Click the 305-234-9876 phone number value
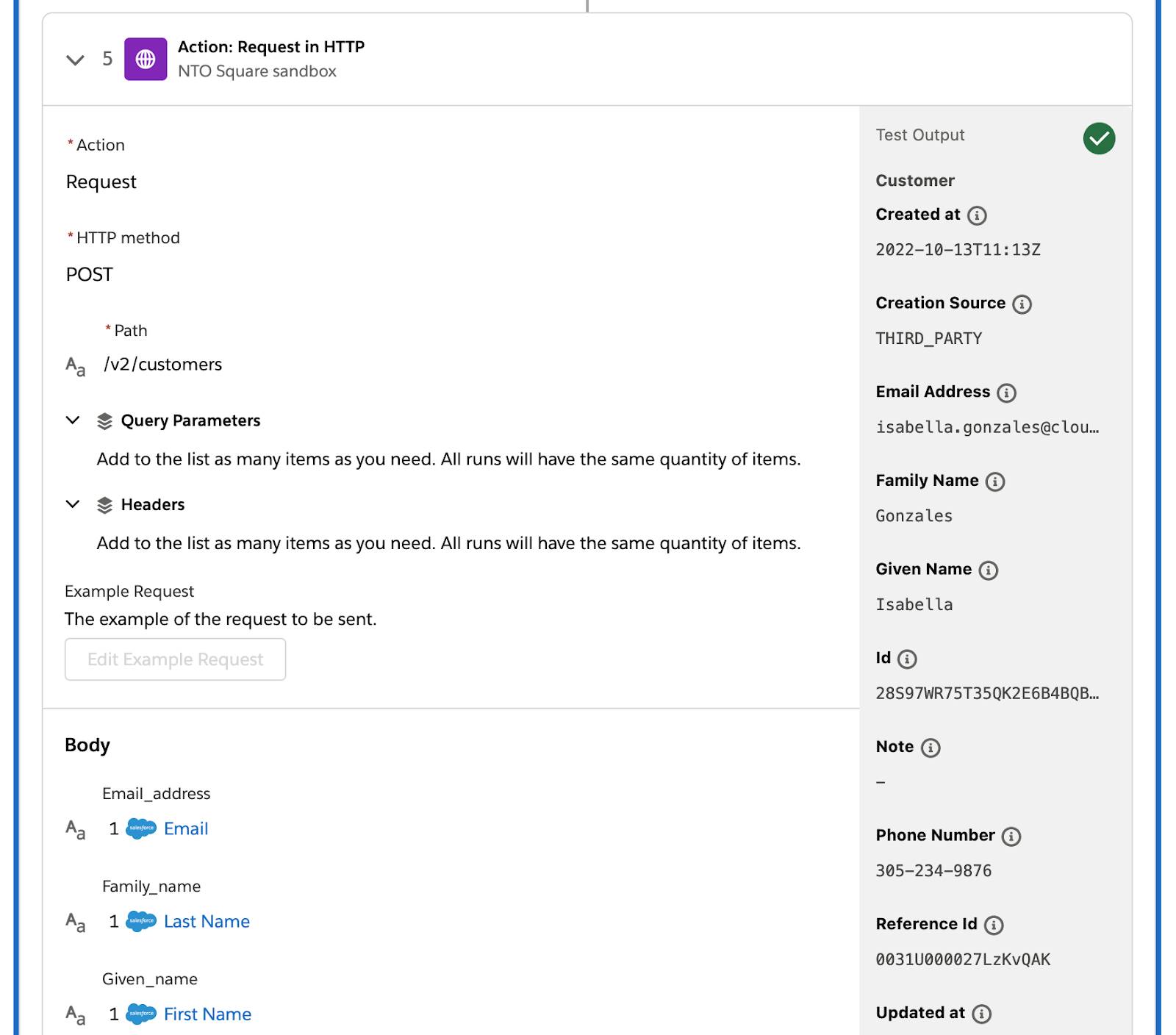 coord(933,871)
